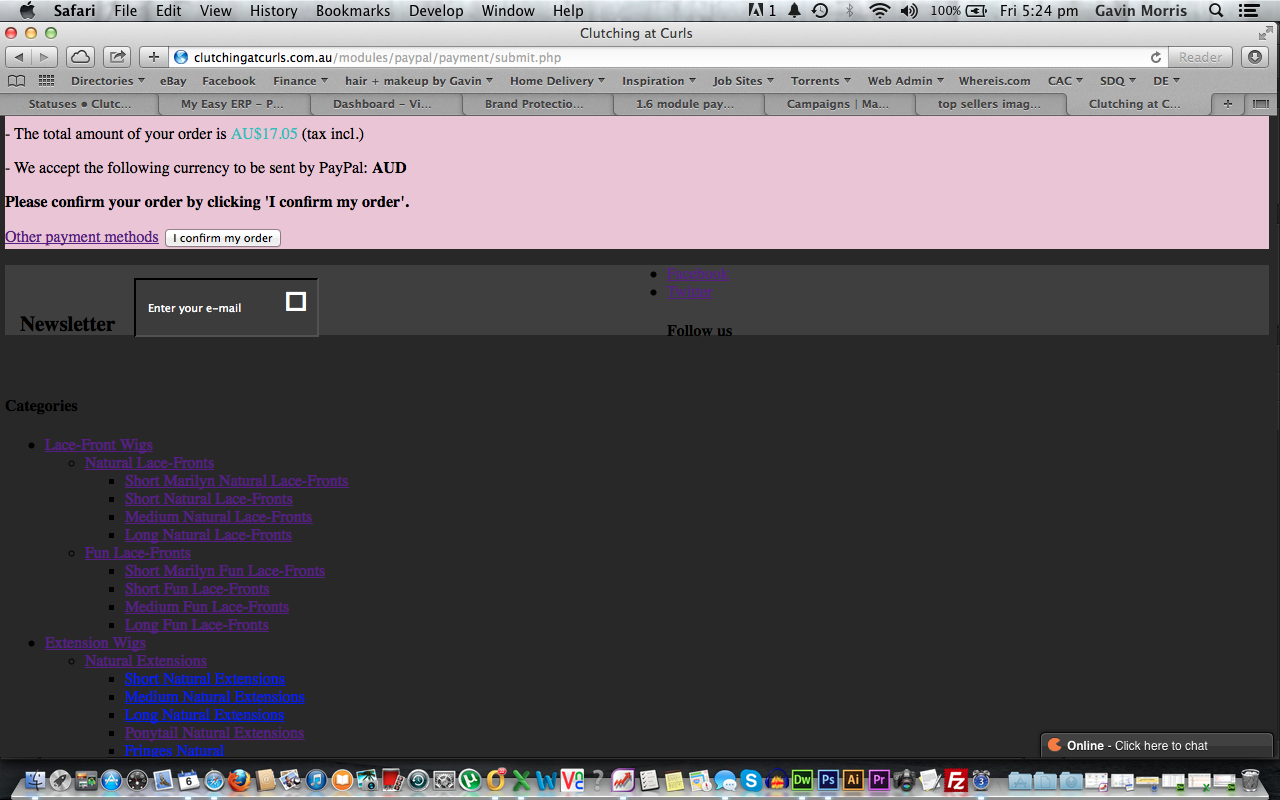Open uTorrent from the Dock
Viewport: 1280px width, 800px height.
[469, 780]
